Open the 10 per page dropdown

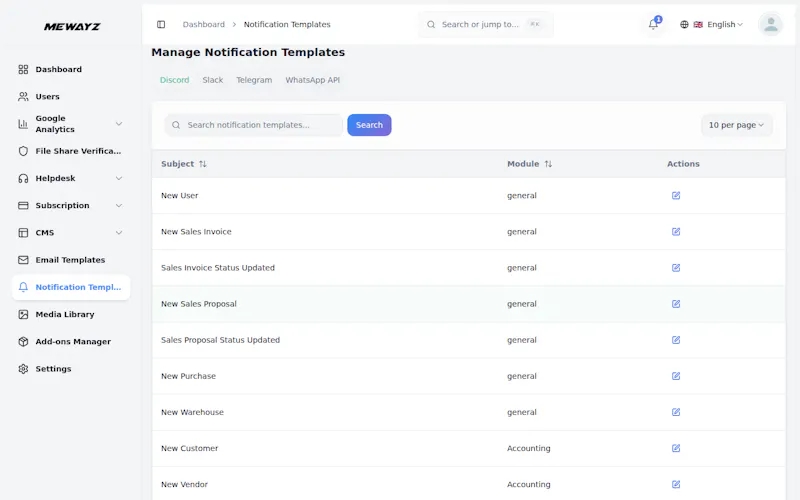[x=736, y=125]
